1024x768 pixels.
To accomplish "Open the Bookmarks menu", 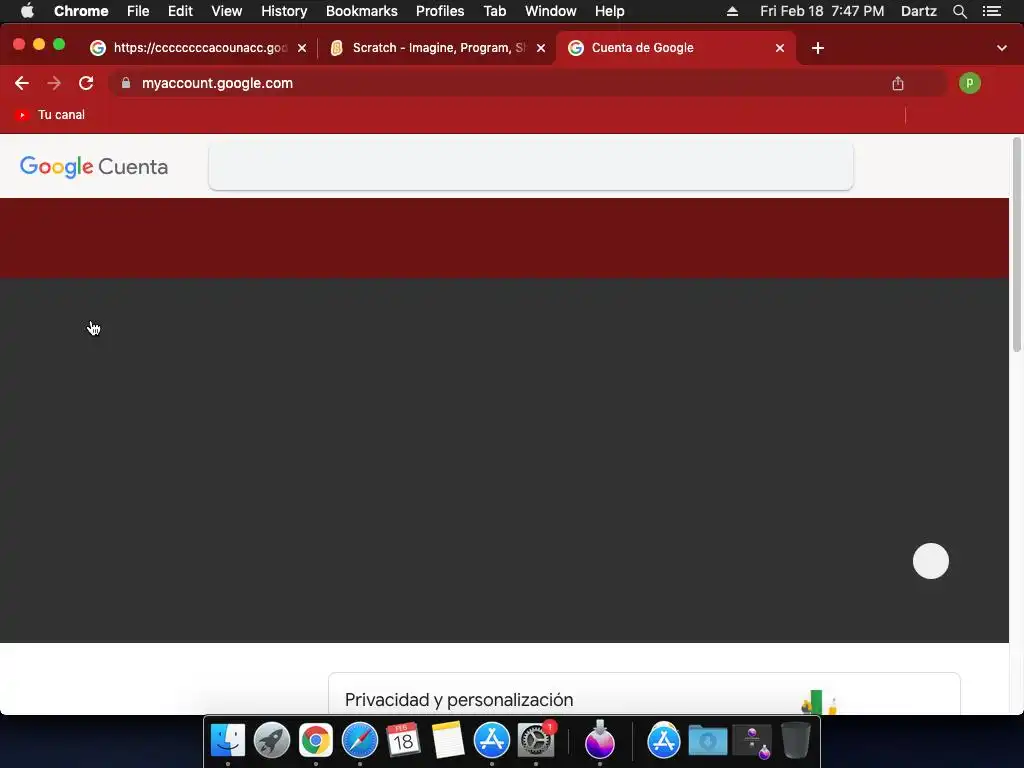I will click(x=362, y=11).
